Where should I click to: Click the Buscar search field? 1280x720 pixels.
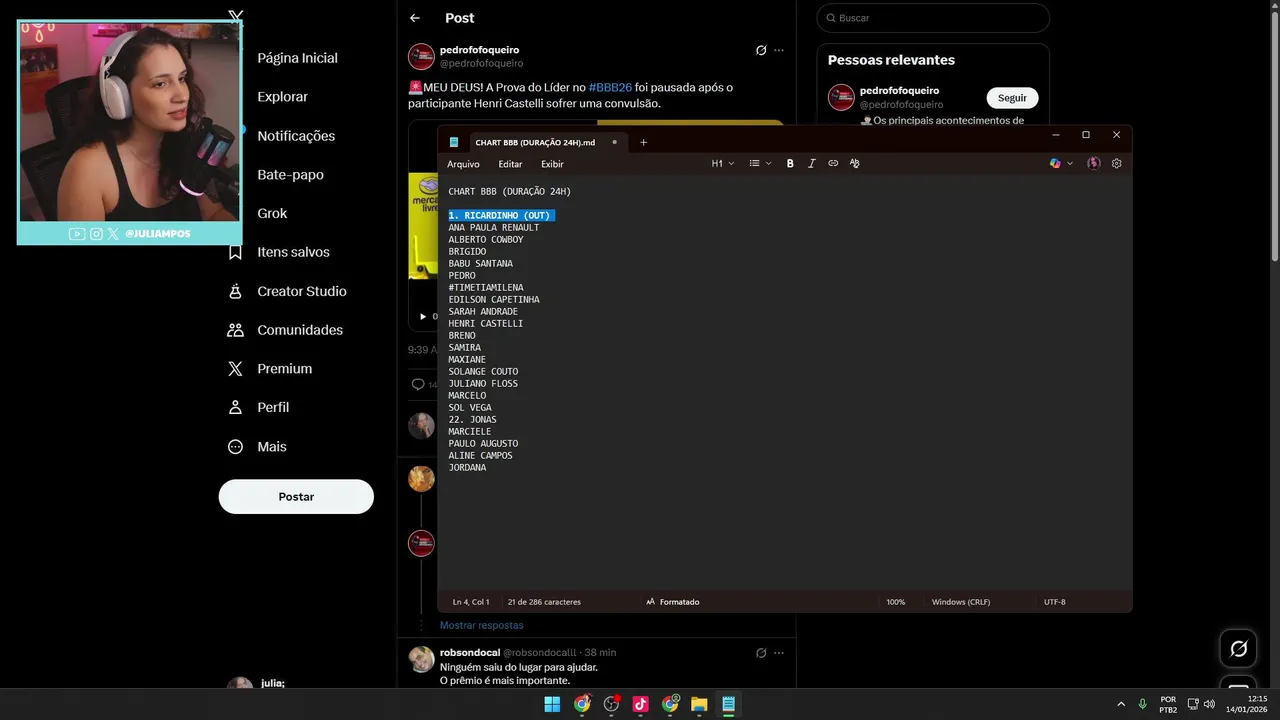[x=933, y=18]
